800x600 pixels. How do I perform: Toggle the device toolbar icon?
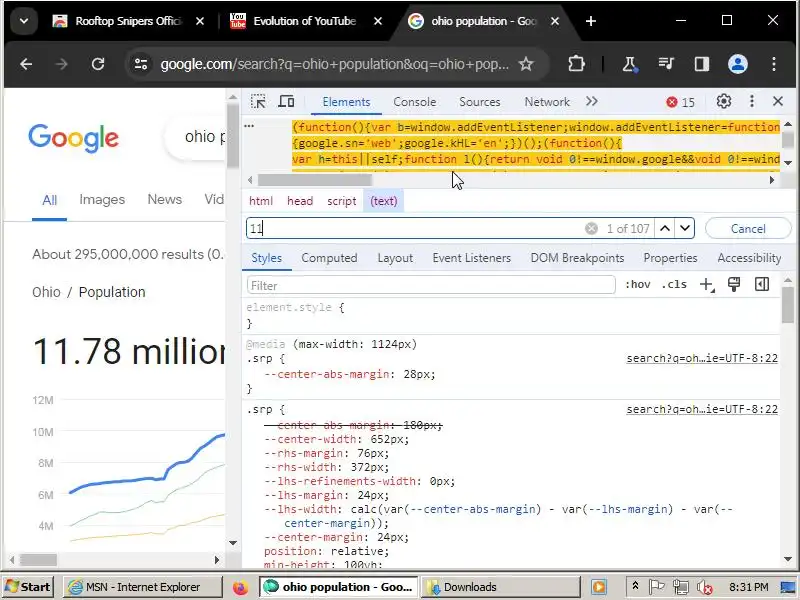click(x=286, y=102)
